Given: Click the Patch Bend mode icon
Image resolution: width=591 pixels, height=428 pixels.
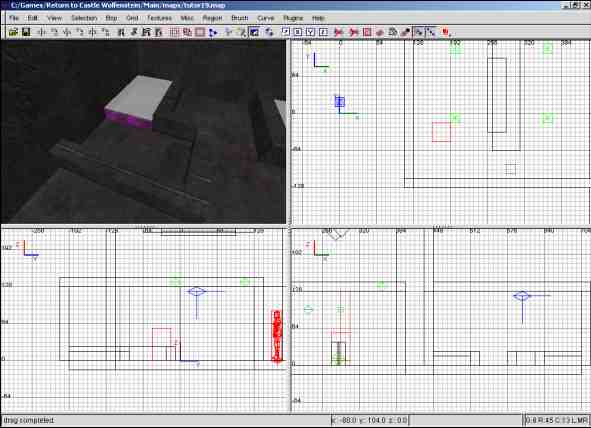Looking at the screenshot, I should coord(380,32).
